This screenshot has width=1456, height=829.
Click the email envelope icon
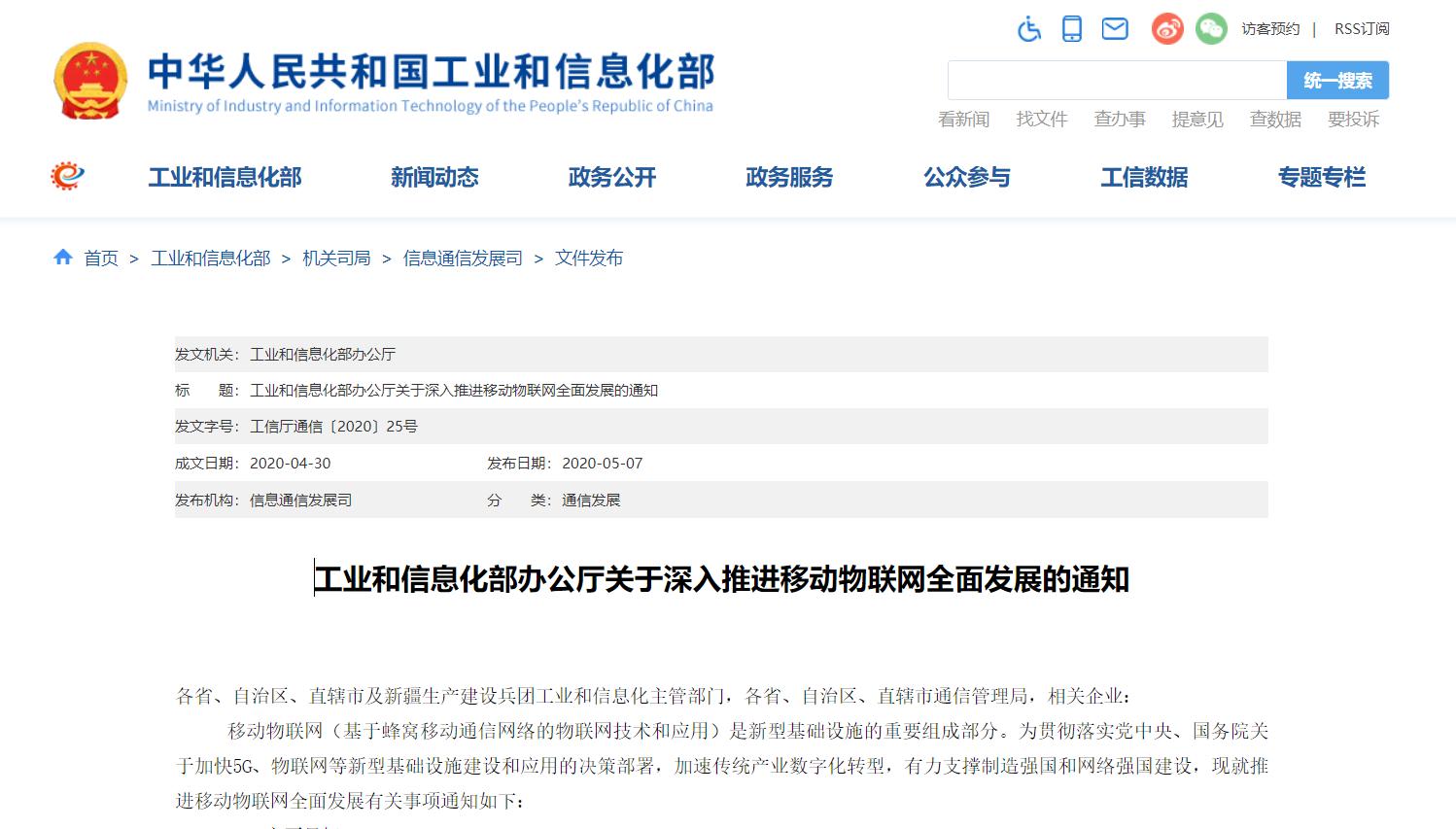[1115, 29]
